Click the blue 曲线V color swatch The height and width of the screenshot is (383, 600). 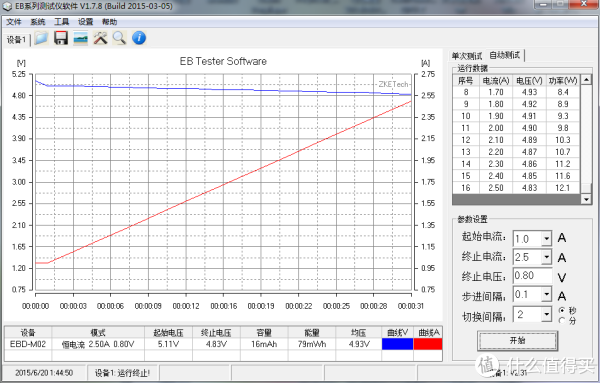pyautogui.click(x=398, y=344)
